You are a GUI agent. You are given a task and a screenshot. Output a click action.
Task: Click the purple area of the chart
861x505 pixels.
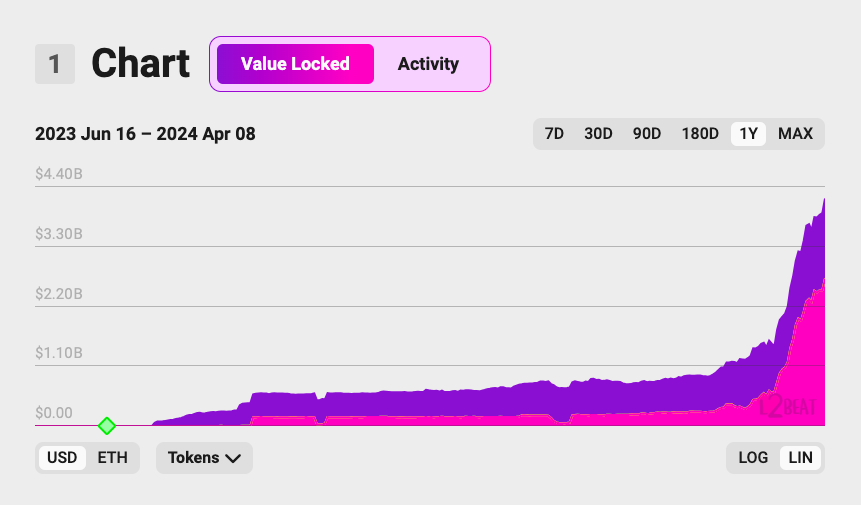pos(500,398)
